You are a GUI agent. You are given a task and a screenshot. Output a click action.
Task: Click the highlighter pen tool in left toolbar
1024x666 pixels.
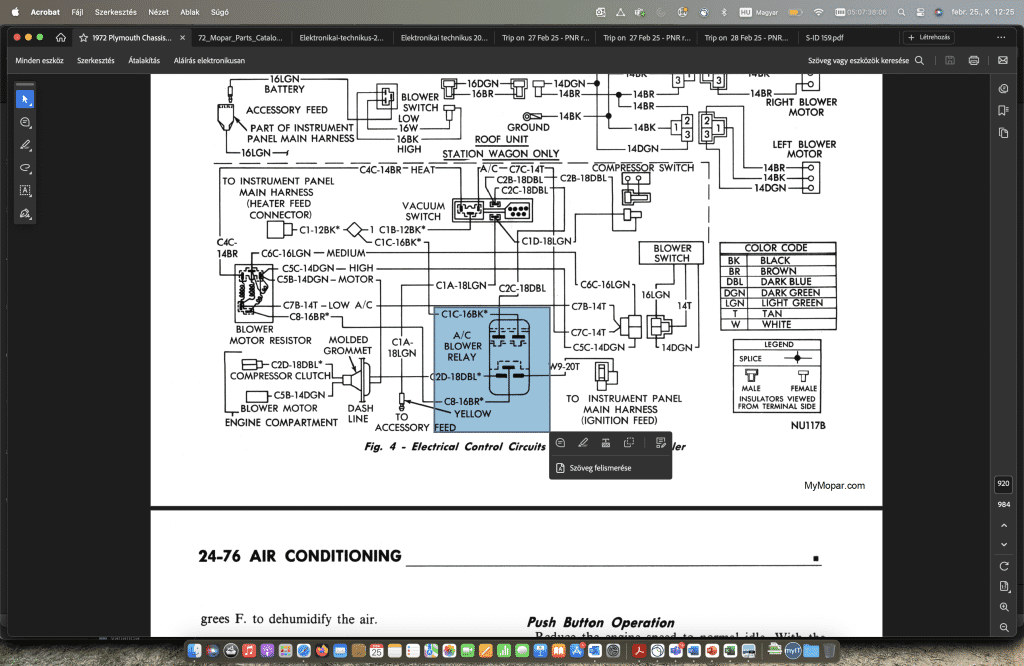coord(25,145)
